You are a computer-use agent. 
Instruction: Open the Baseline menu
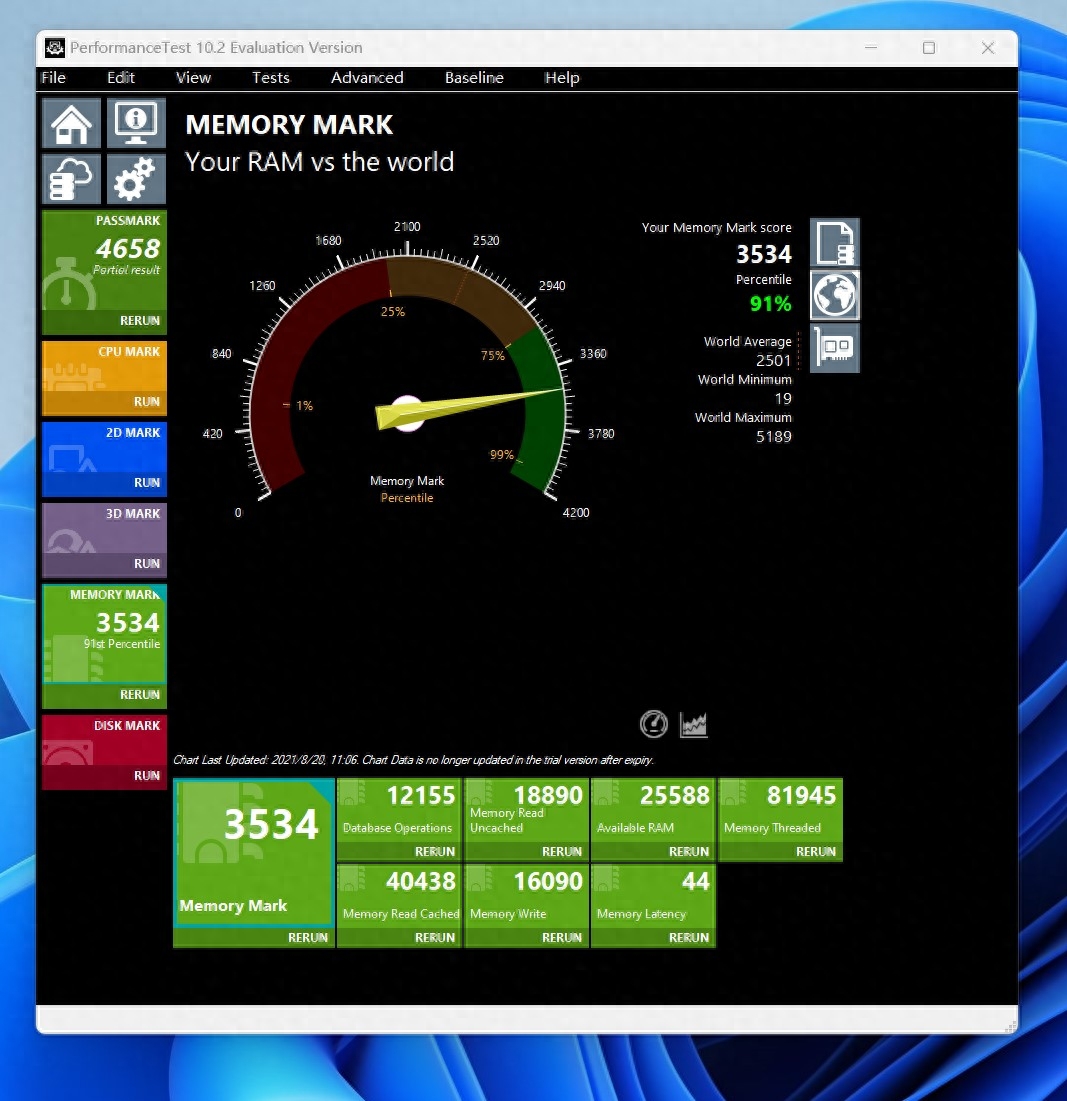[475, 78]
